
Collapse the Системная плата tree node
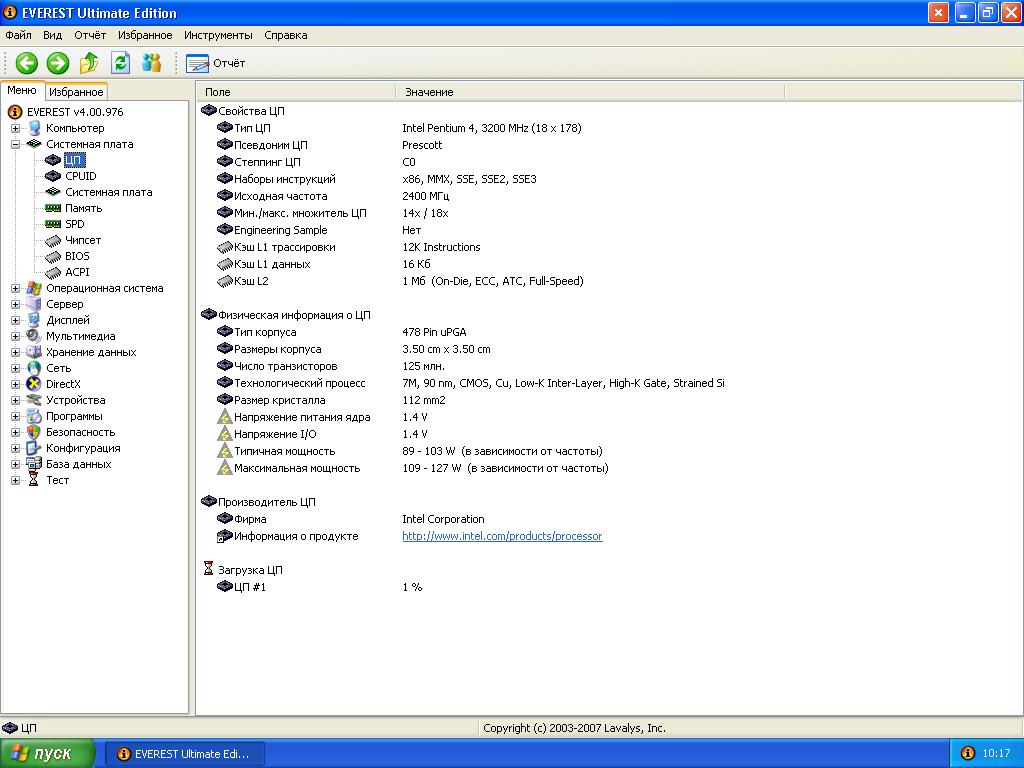[15, 144]
